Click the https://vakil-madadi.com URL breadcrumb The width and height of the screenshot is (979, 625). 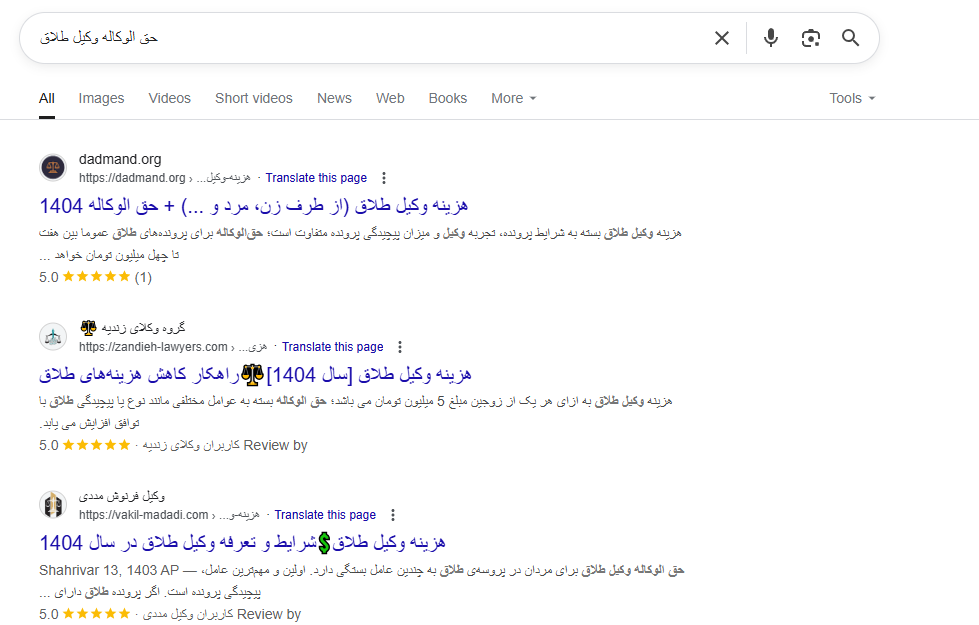169,515
